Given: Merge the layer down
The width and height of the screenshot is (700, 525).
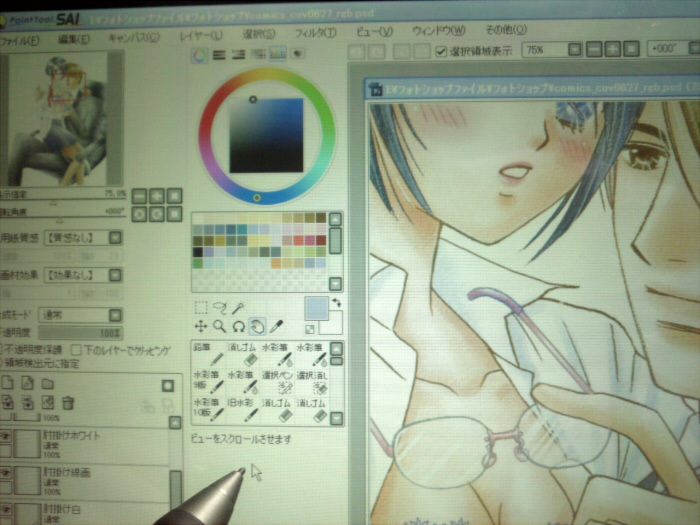Looking at the screenshot, I should [x=28, y=403].
